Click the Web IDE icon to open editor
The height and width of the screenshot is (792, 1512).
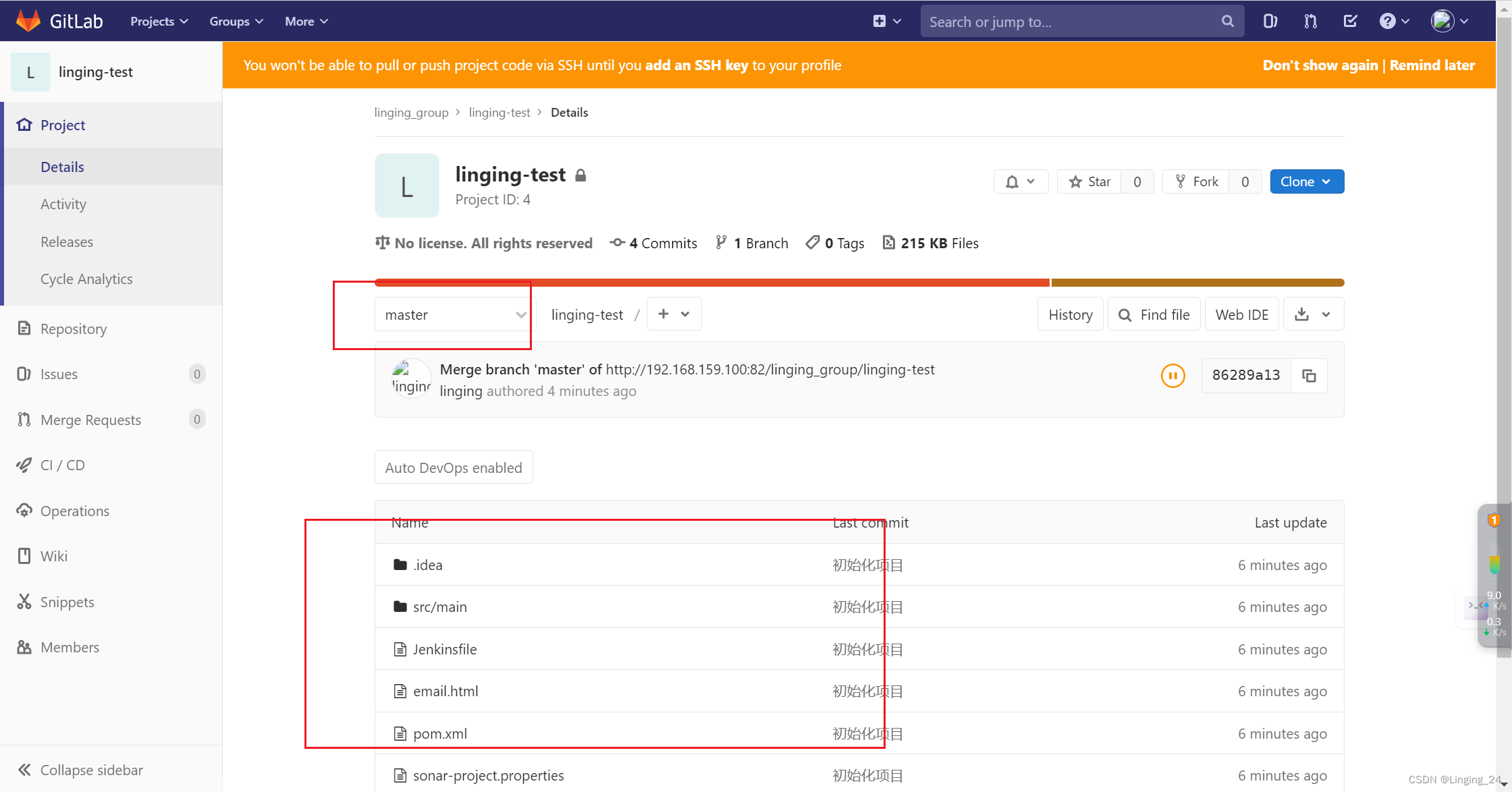point(1241,314)
